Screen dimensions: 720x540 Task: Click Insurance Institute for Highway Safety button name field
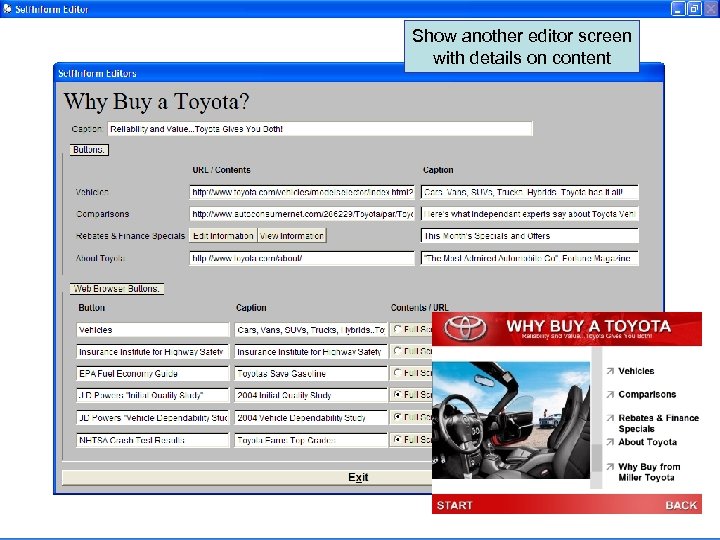pos(152,352)
